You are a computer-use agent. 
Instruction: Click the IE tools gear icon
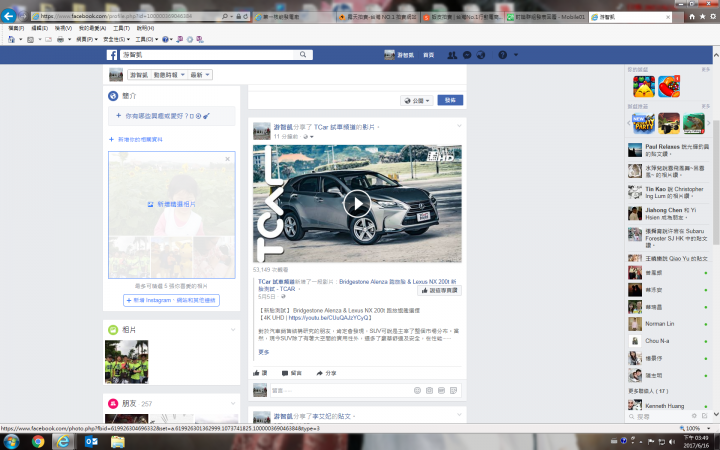click(x=713, y=17)
